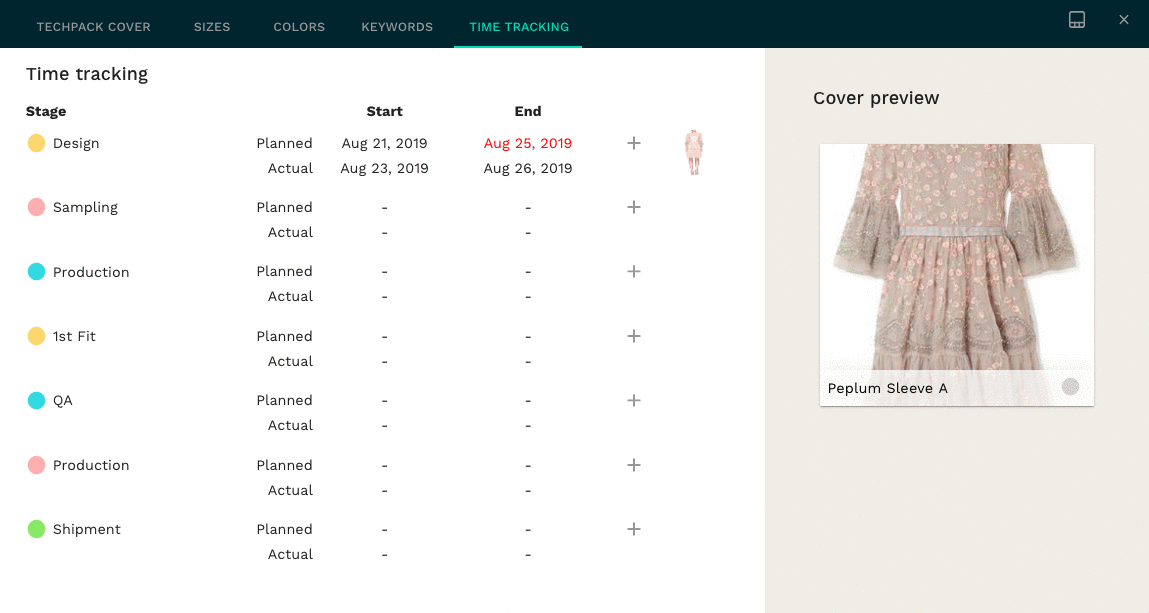The width and height of the screenshot is (1149, 613).
Task: Switch to the Sizes tab
Action: coord(212,27)
